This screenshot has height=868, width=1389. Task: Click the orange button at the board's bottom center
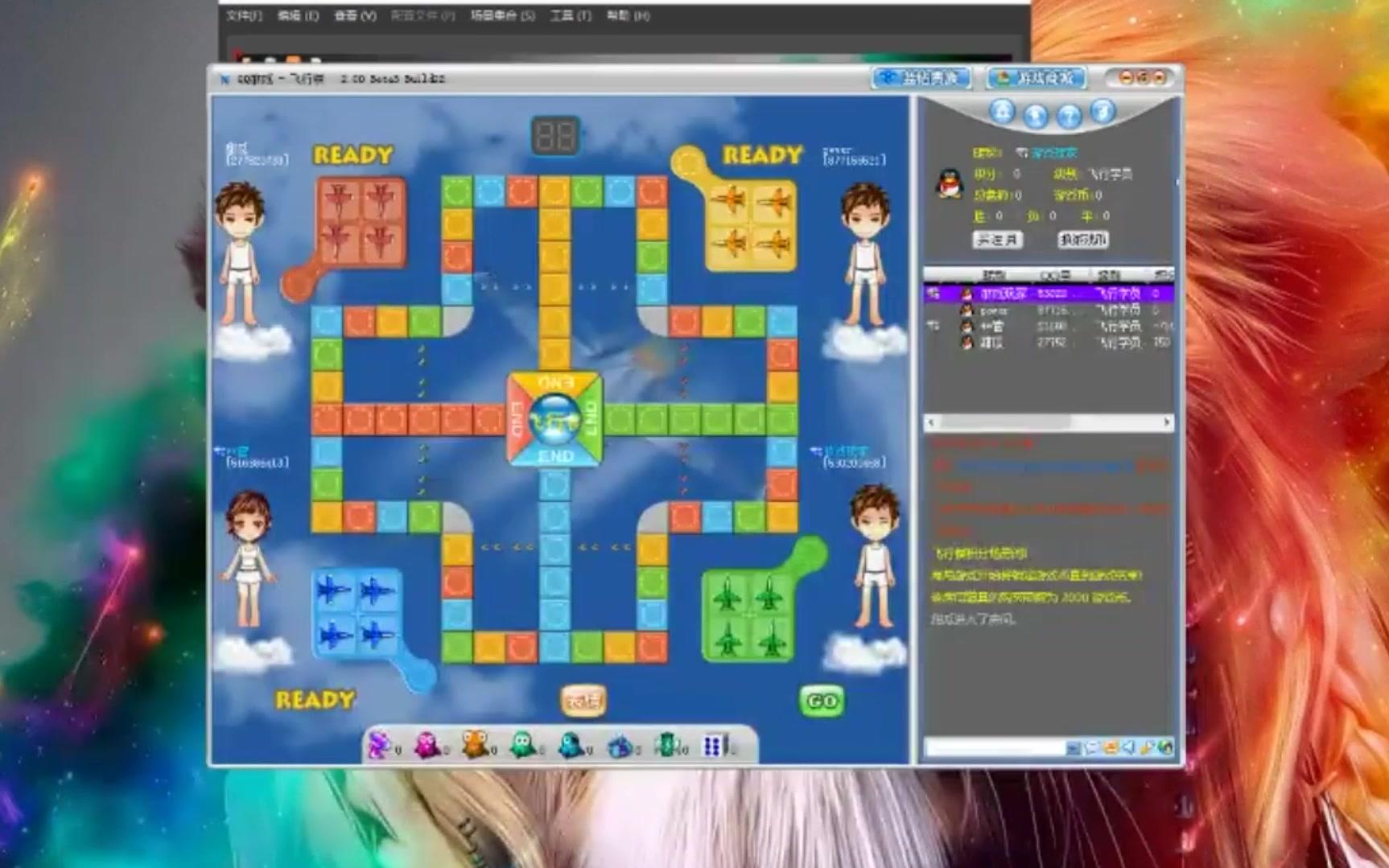point(583,701)
